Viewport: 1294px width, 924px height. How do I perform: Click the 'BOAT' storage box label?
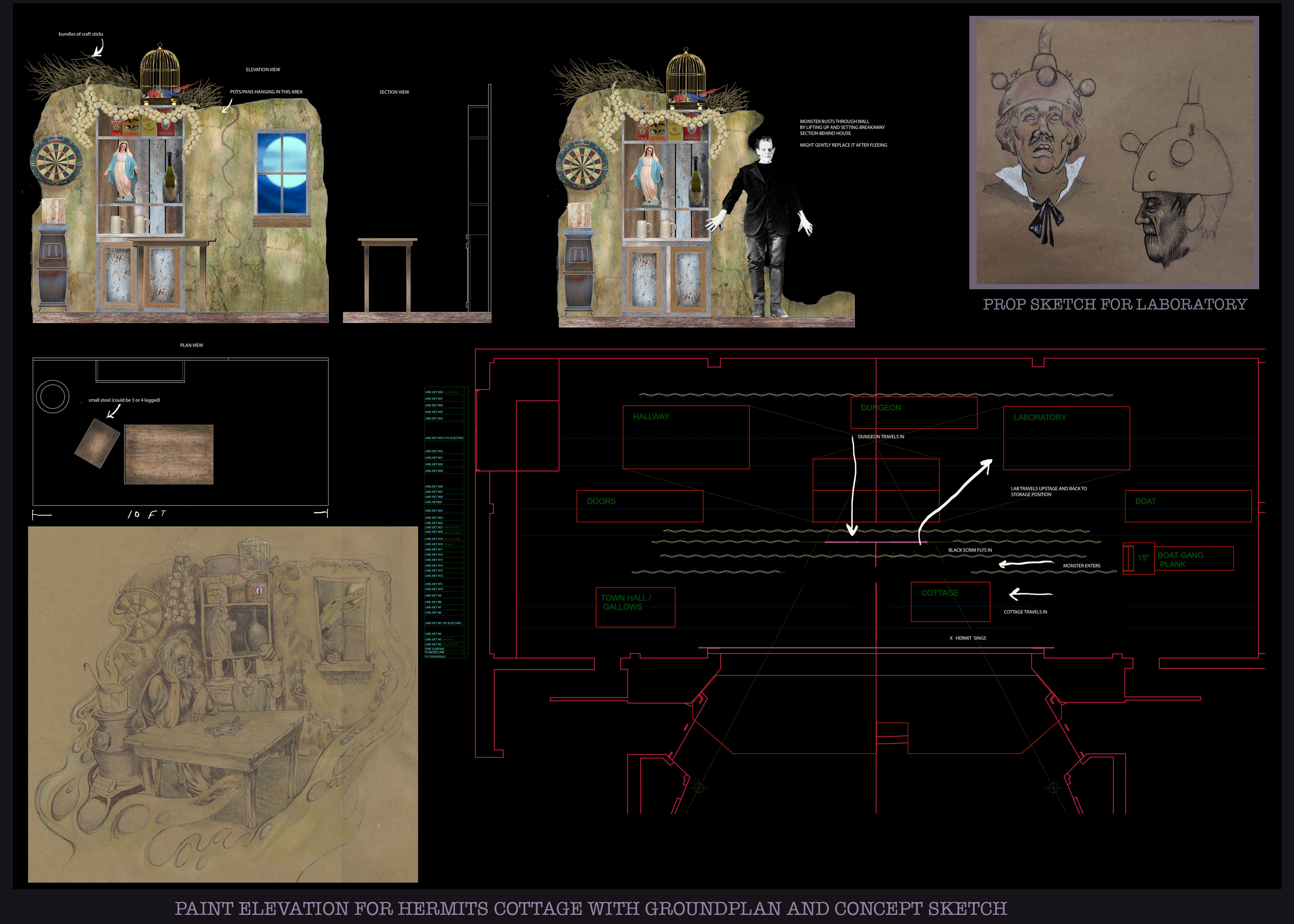click(1145, 501)
